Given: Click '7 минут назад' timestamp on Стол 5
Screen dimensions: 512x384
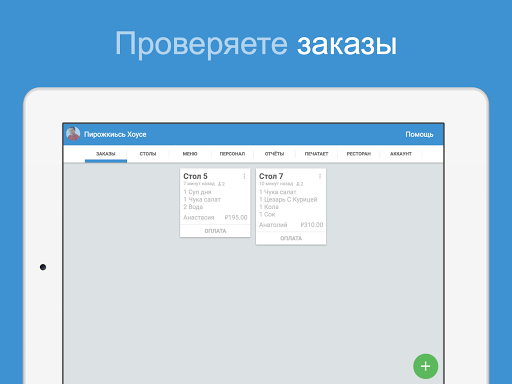Looking at the screenshot, I should pos(199,184).
